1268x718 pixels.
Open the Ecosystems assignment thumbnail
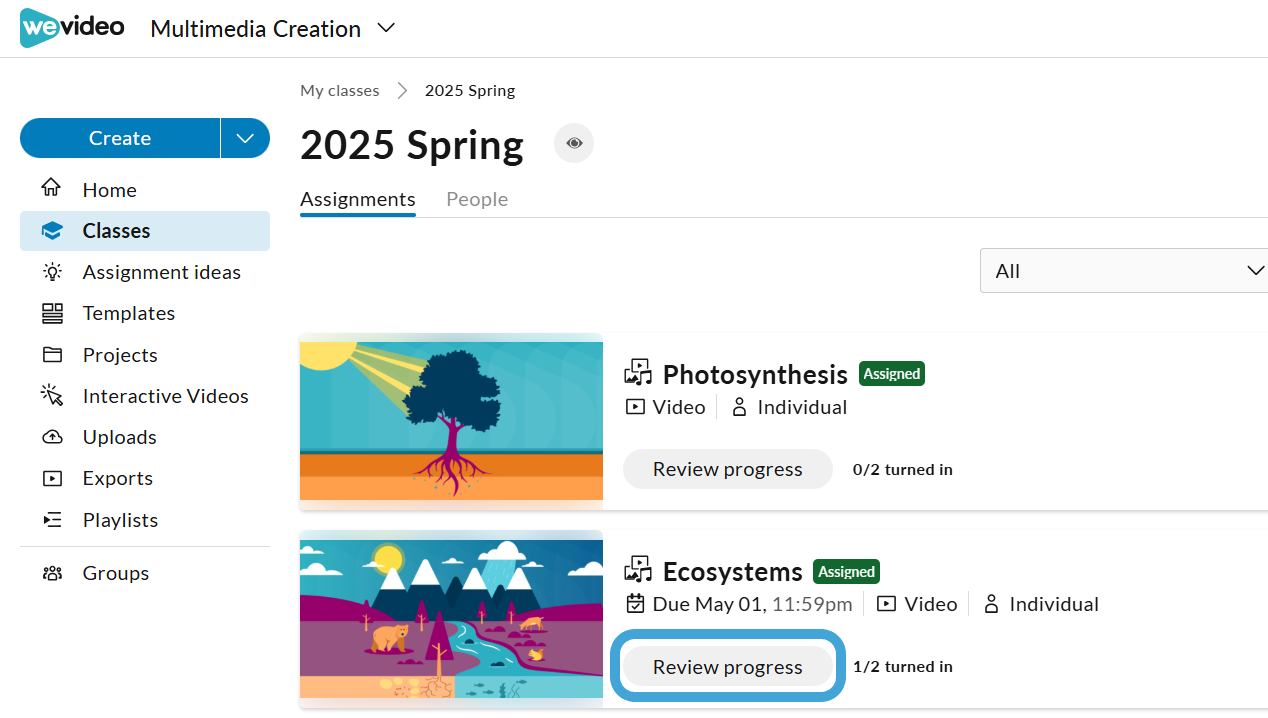coord(451,618)
